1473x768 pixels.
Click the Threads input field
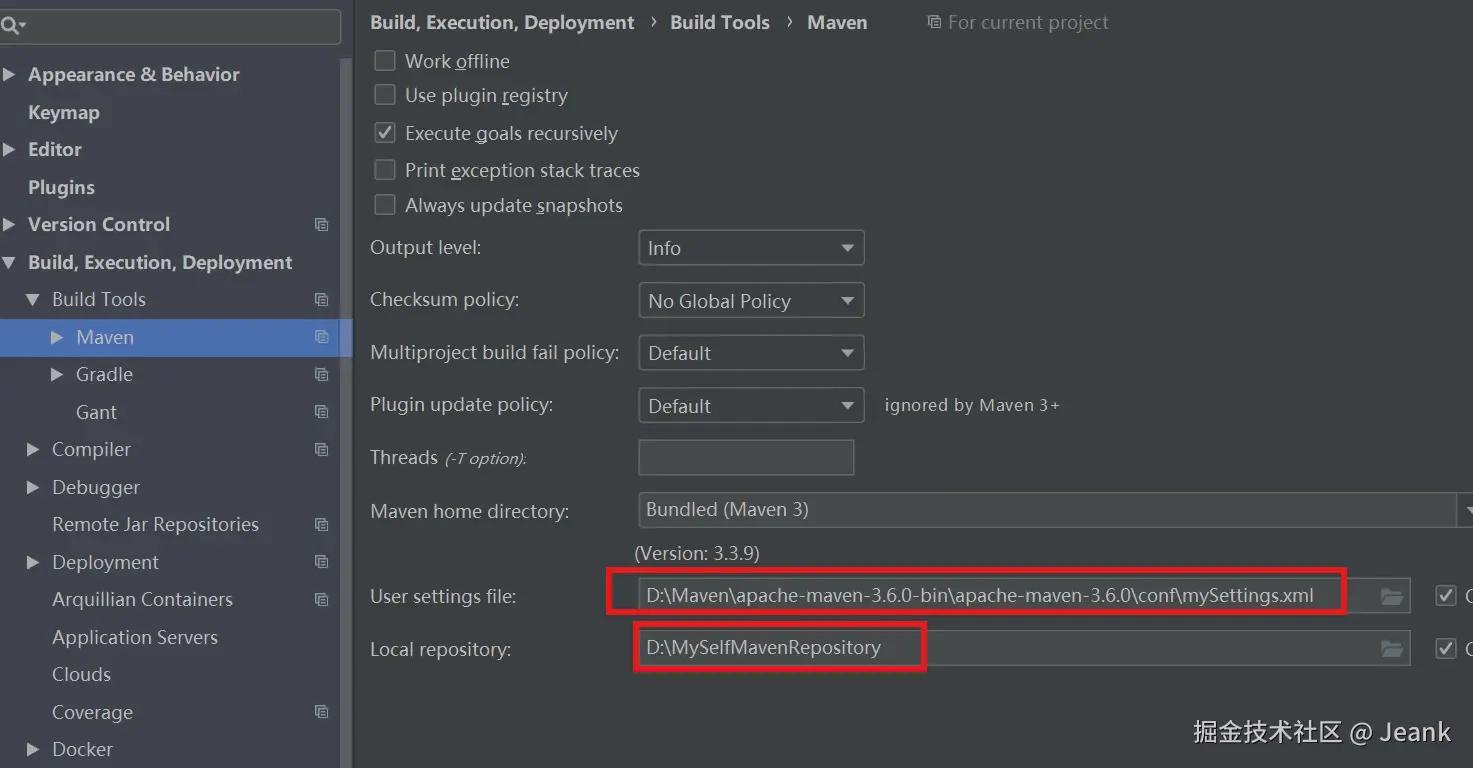746,458
